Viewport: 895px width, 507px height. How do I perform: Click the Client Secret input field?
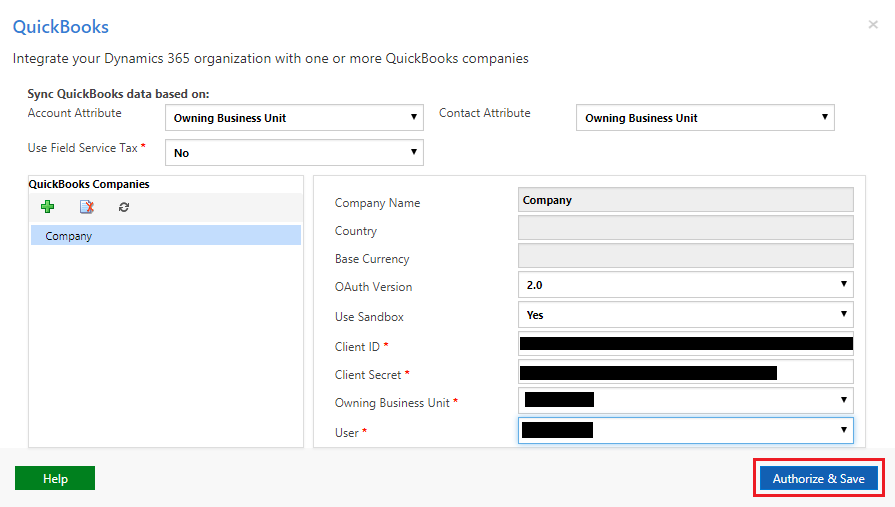pyautogui.click(x=686, y=372)
